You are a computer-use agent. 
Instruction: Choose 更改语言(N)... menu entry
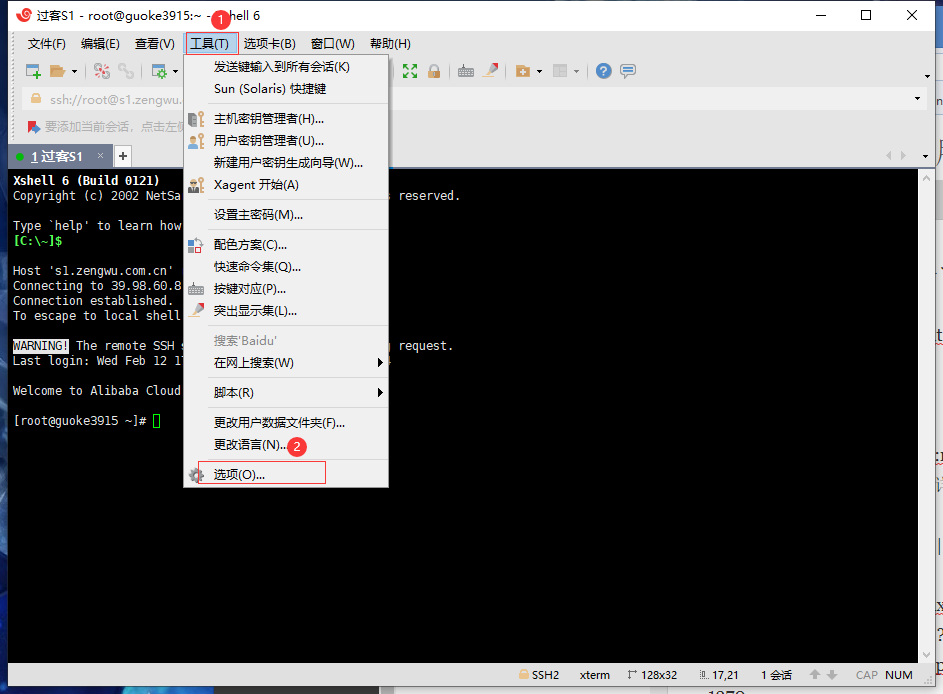pyautogui.click(x=249, y=444)
